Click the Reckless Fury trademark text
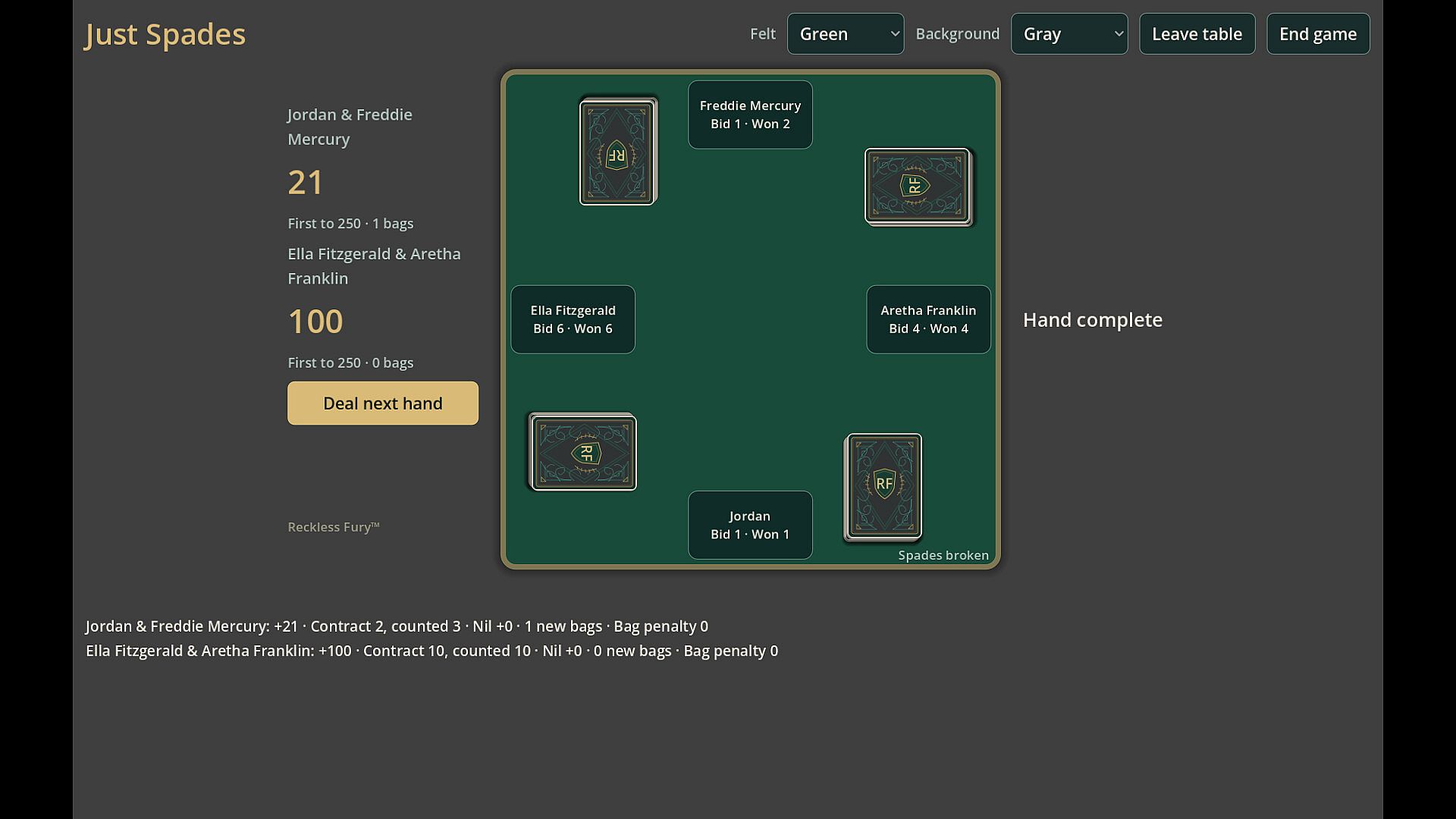The image size is (1456, 819). click(x=334, y=527)
